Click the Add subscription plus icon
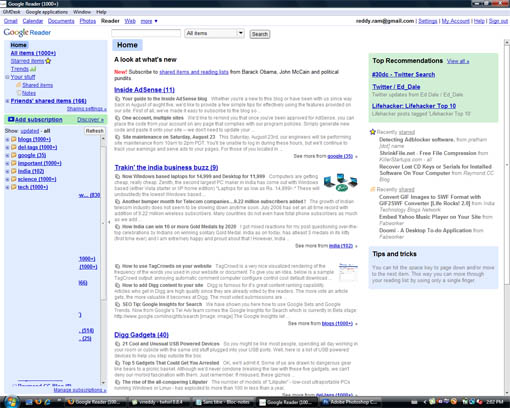Viewport: 510px width, 408px height. [x=11, y=119]
